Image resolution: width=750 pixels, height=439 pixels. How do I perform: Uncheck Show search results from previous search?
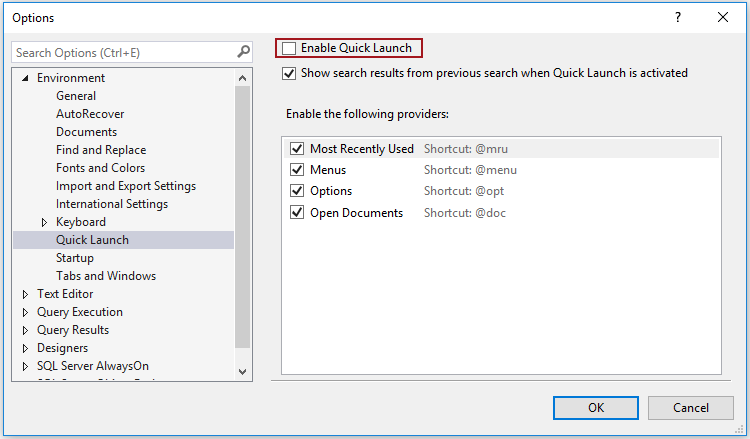(x=290, y=73)
